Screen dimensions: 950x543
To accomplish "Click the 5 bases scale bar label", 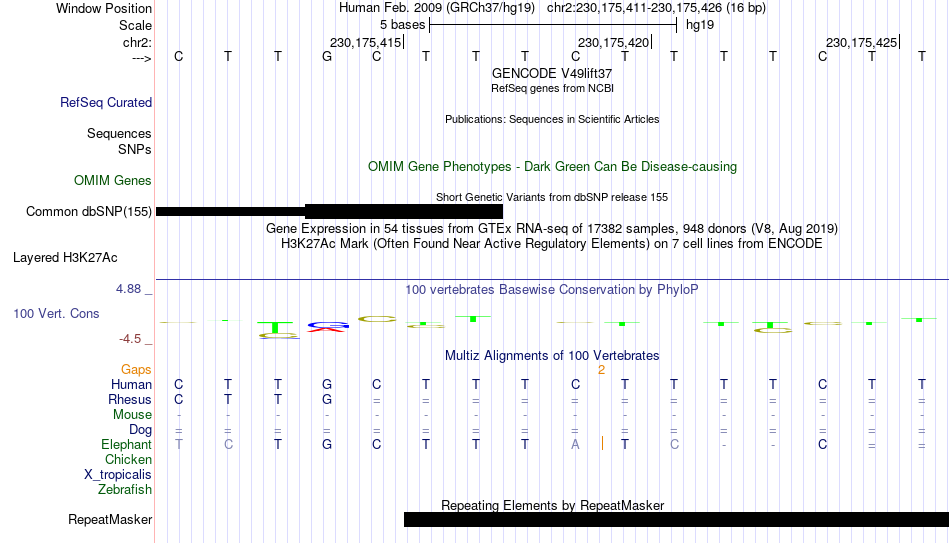I will [402, 25].
